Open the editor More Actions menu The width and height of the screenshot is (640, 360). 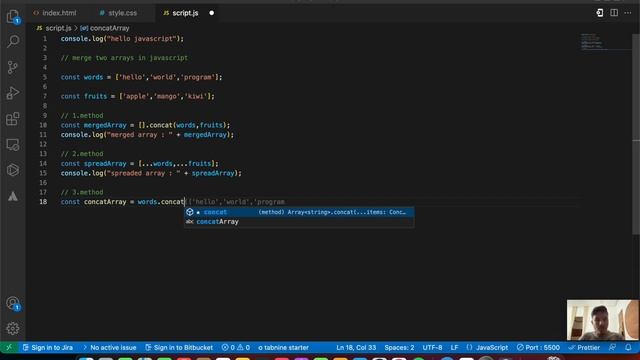627,13
